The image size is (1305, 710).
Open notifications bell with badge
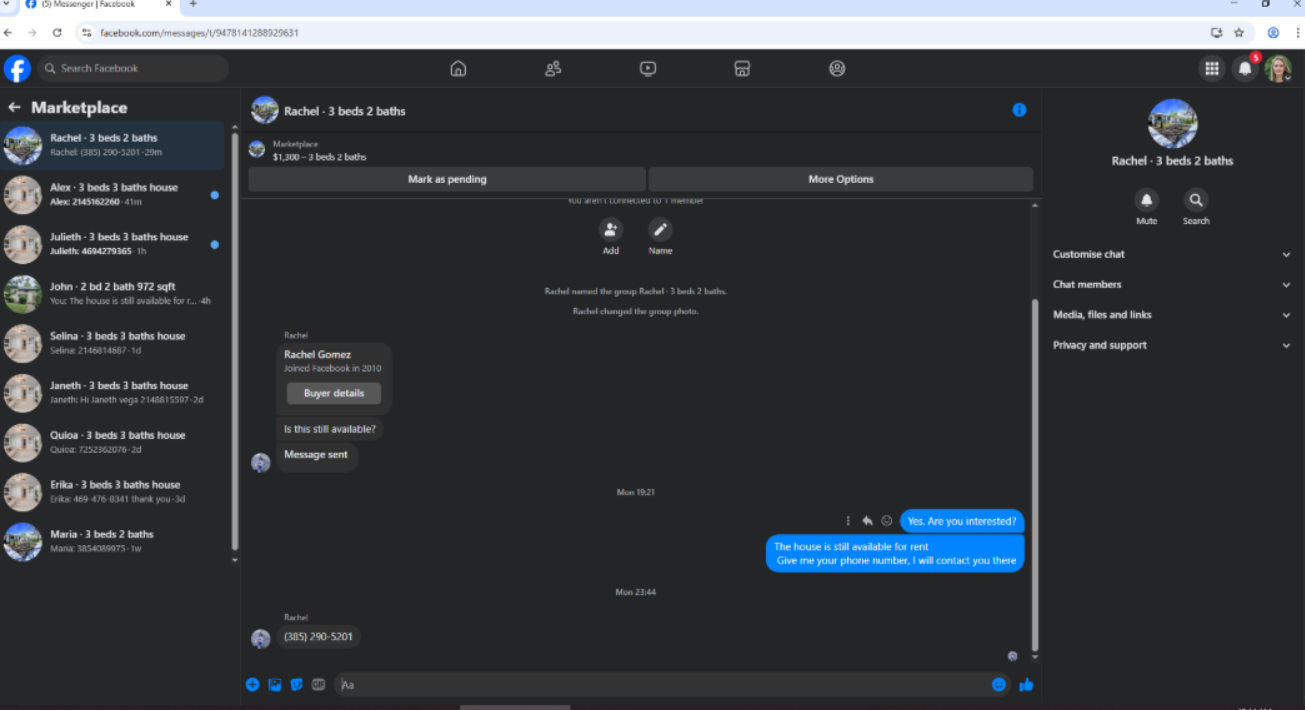pyautogui.click(x=1245, y=68)
